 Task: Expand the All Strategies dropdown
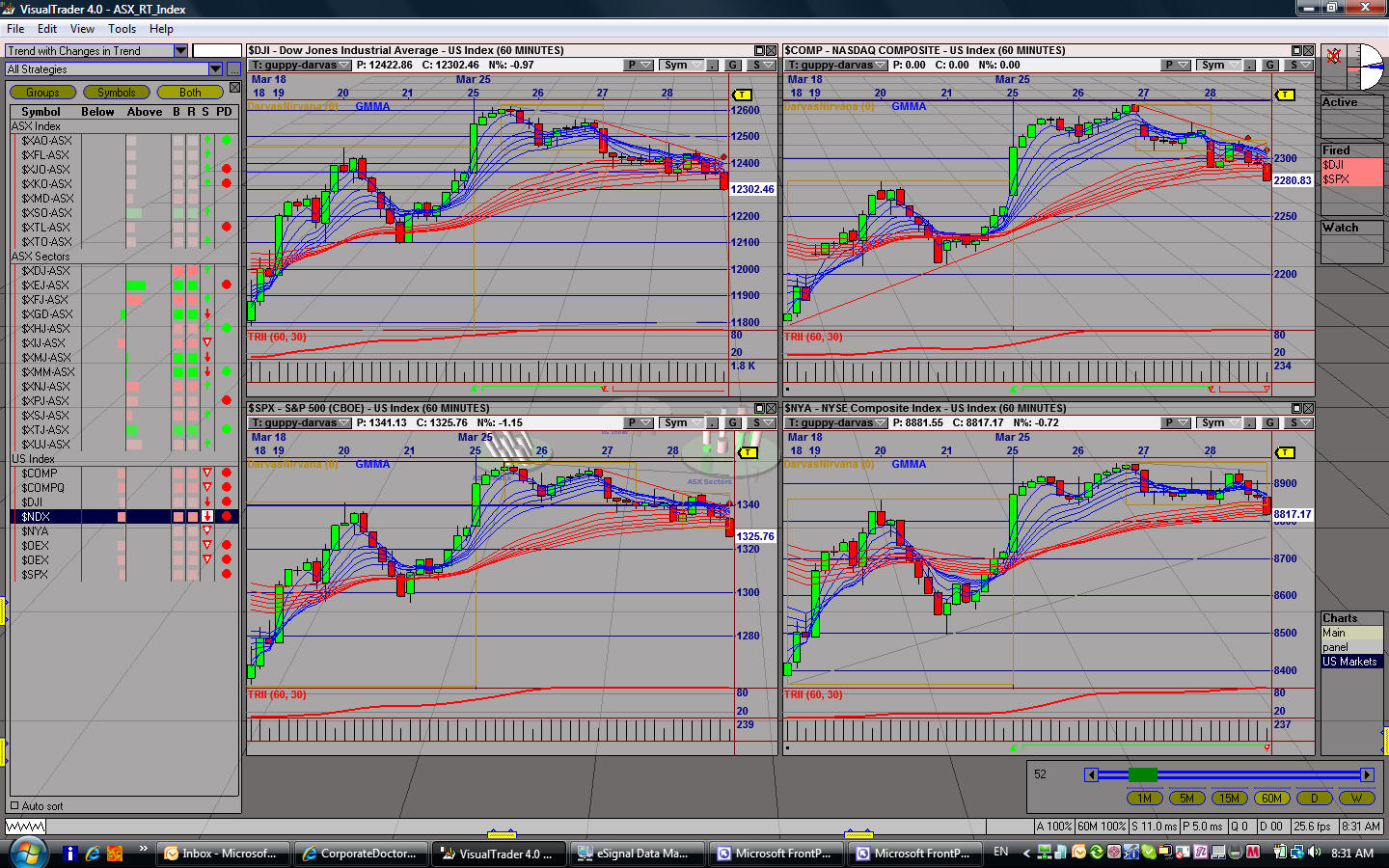[215, 68]
